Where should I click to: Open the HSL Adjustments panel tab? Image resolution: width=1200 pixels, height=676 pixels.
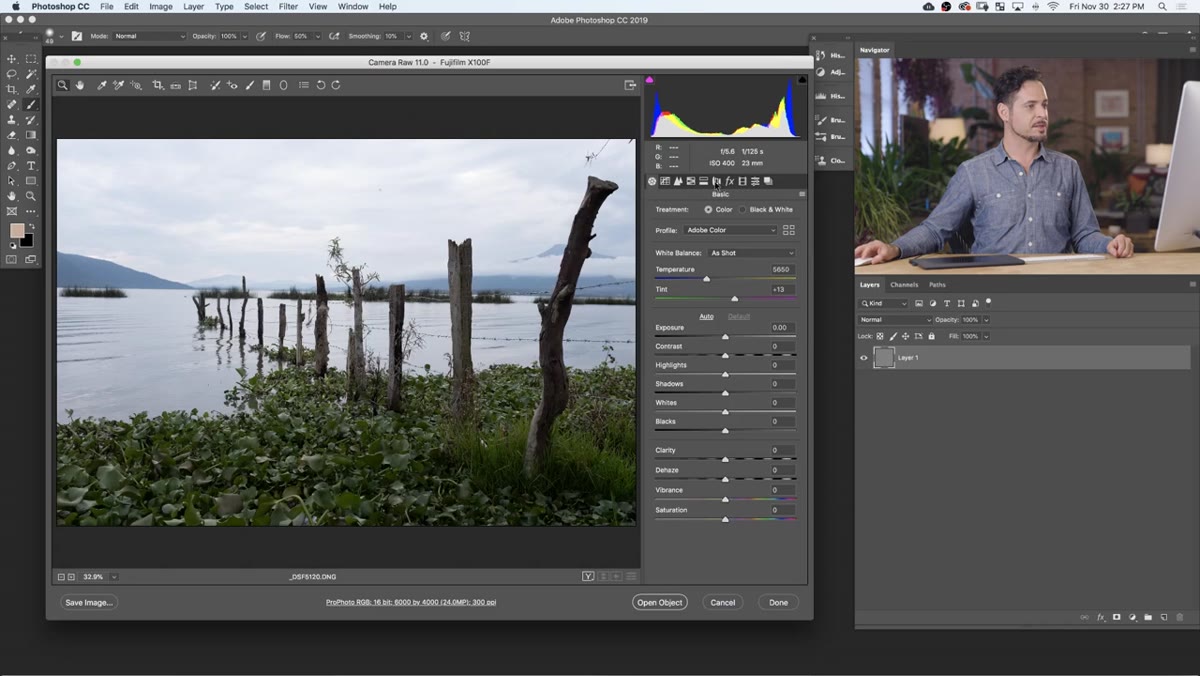691,181
